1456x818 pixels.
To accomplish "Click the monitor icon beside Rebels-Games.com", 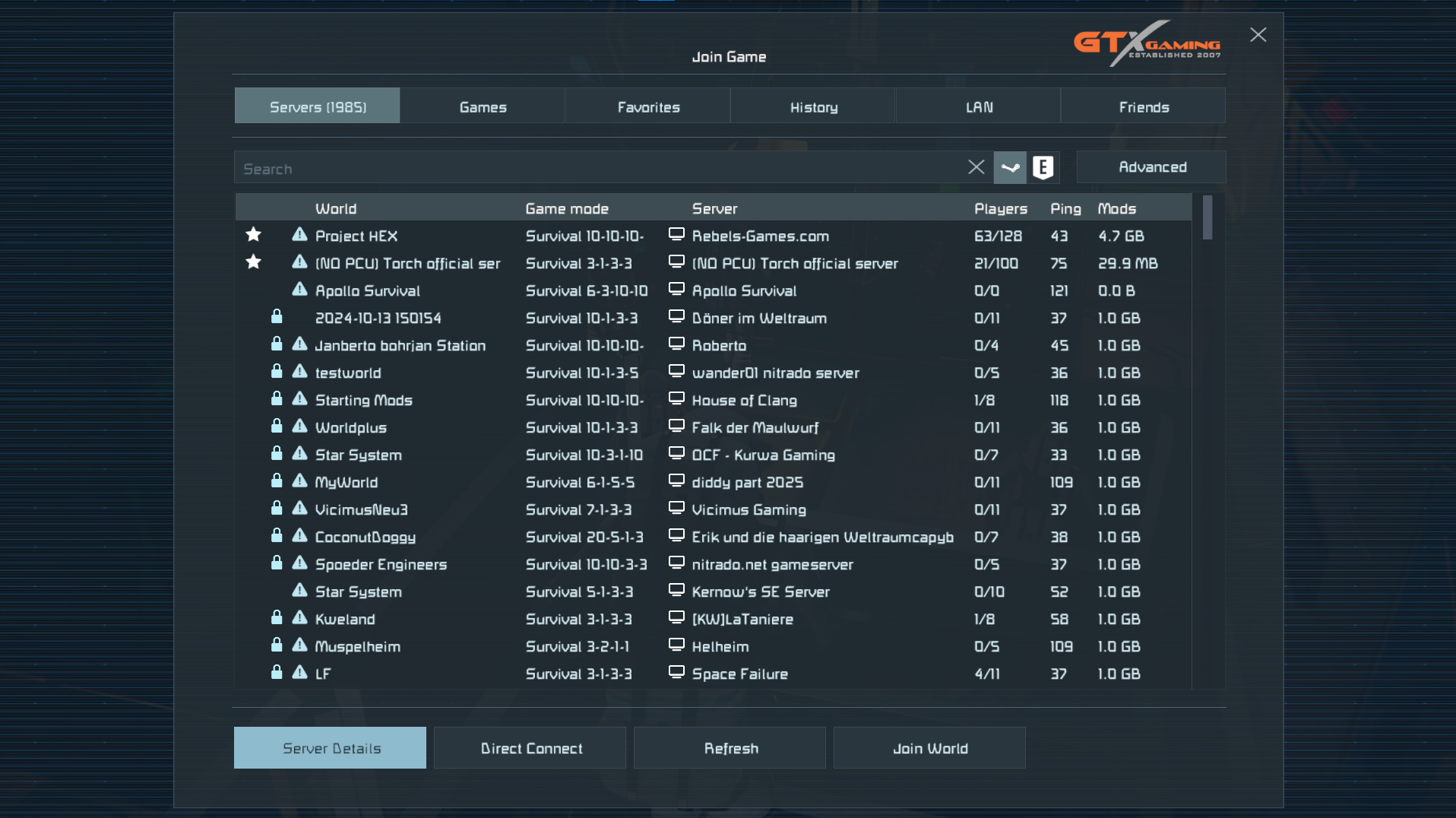I will (x=676, y=234).
